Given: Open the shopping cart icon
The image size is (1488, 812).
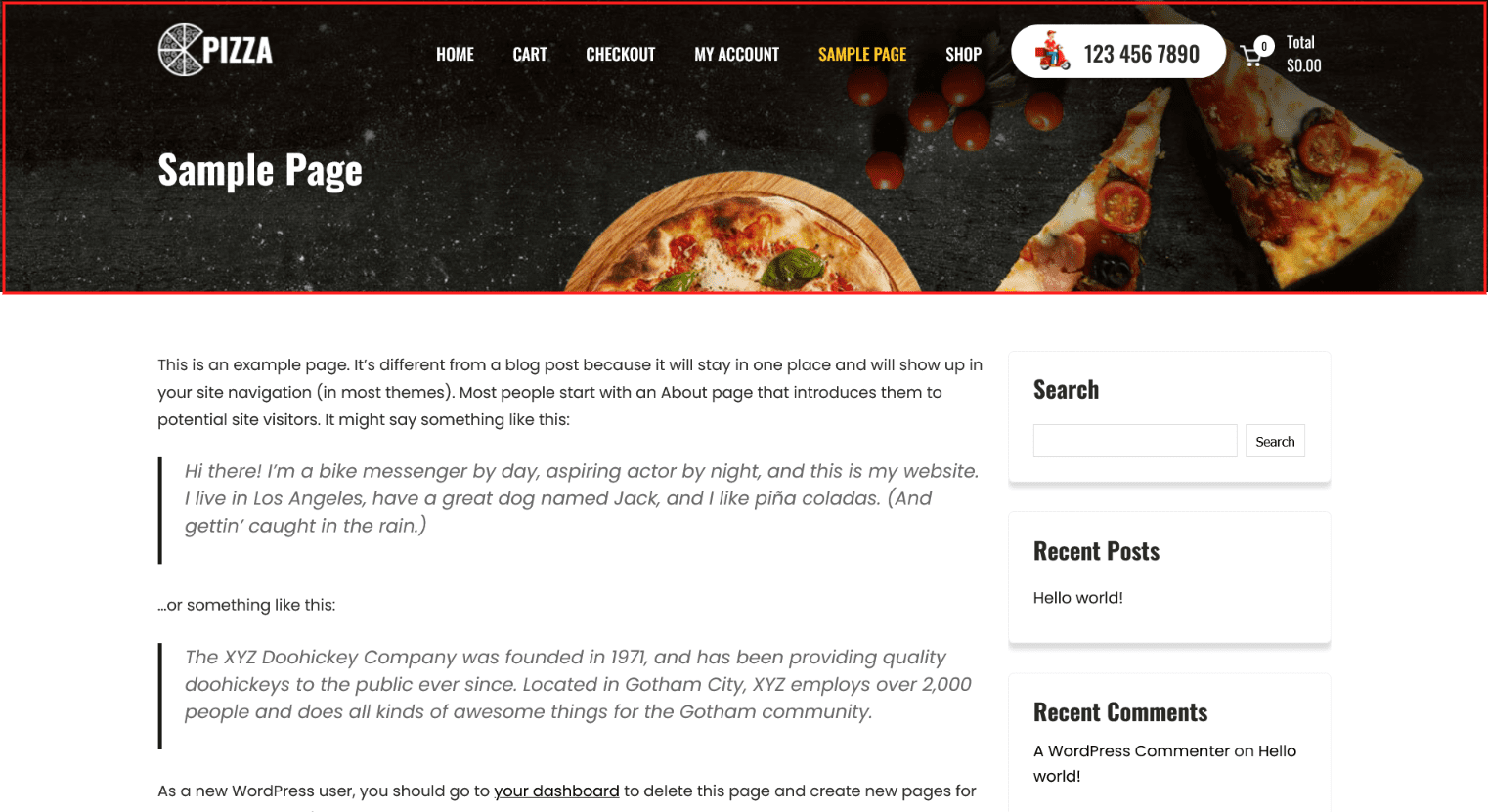Looking at the screenshot, I should tap(1250, 57).
